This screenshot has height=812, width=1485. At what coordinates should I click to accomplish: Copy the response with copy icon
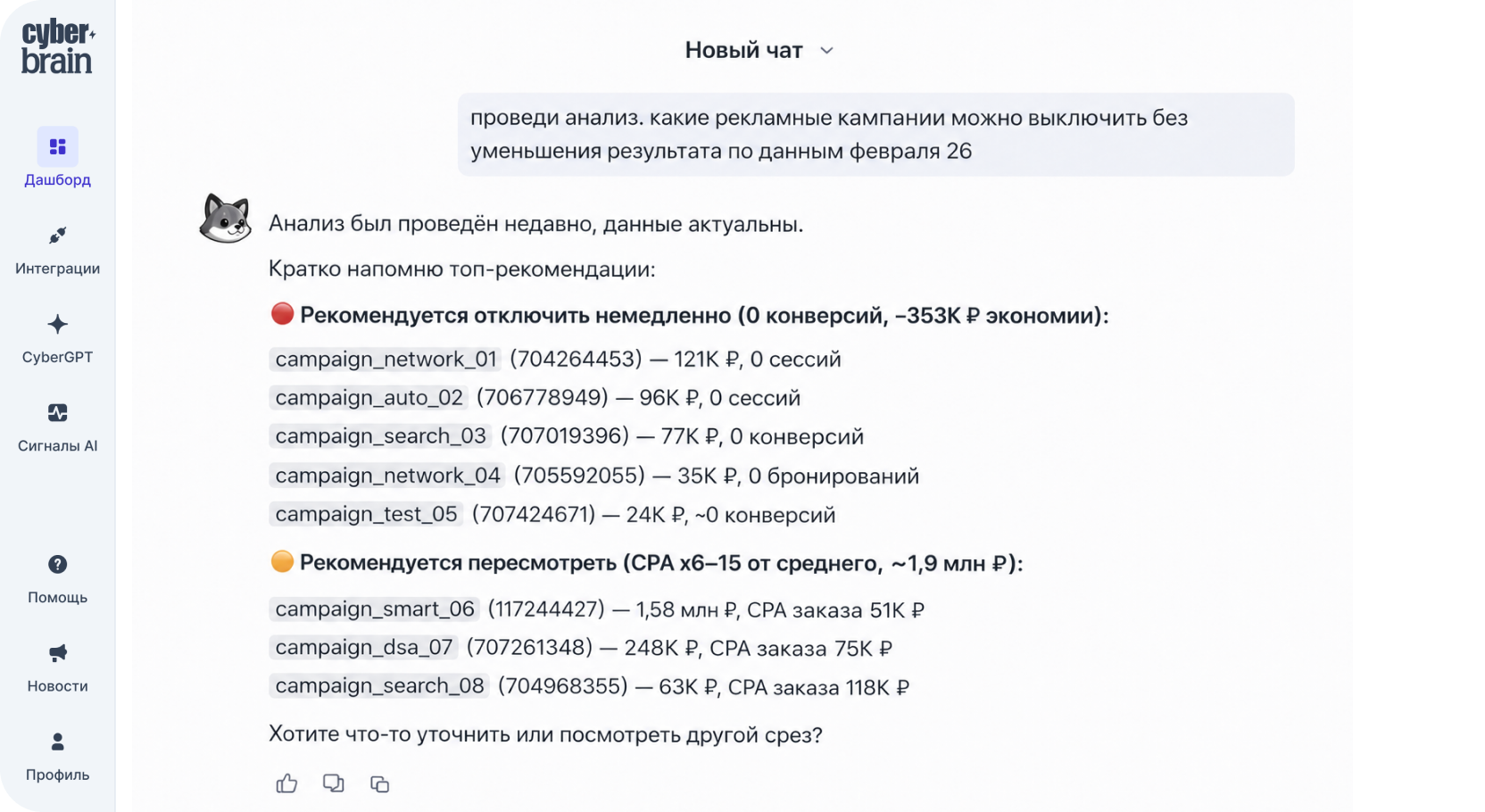pyautogui.click(x=379, y=783)
